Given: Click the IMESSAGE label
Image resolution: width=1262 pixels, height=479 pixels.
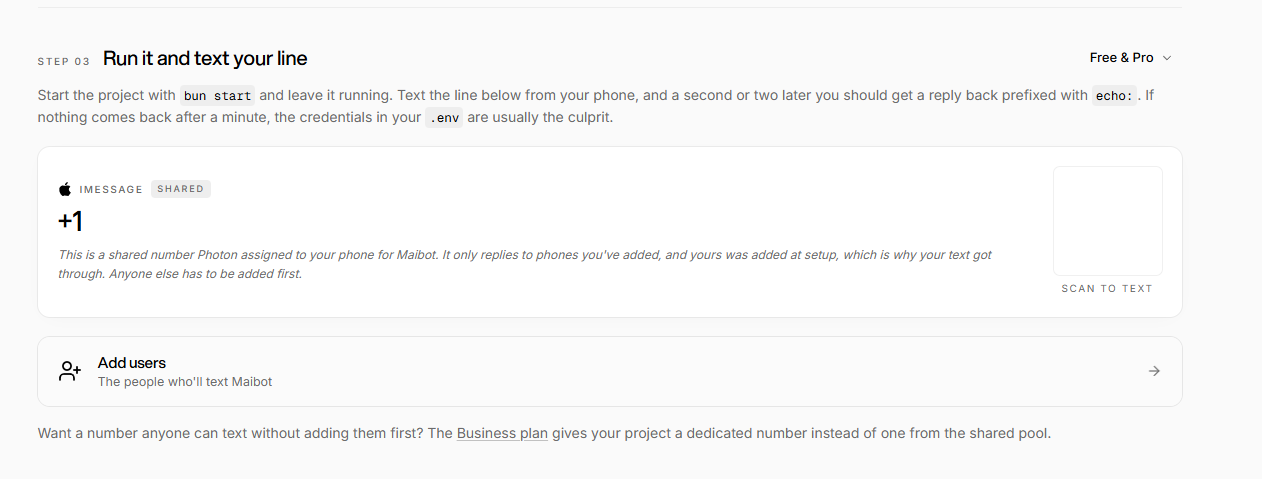Looking at the screenshot, I should click(111, 189).
